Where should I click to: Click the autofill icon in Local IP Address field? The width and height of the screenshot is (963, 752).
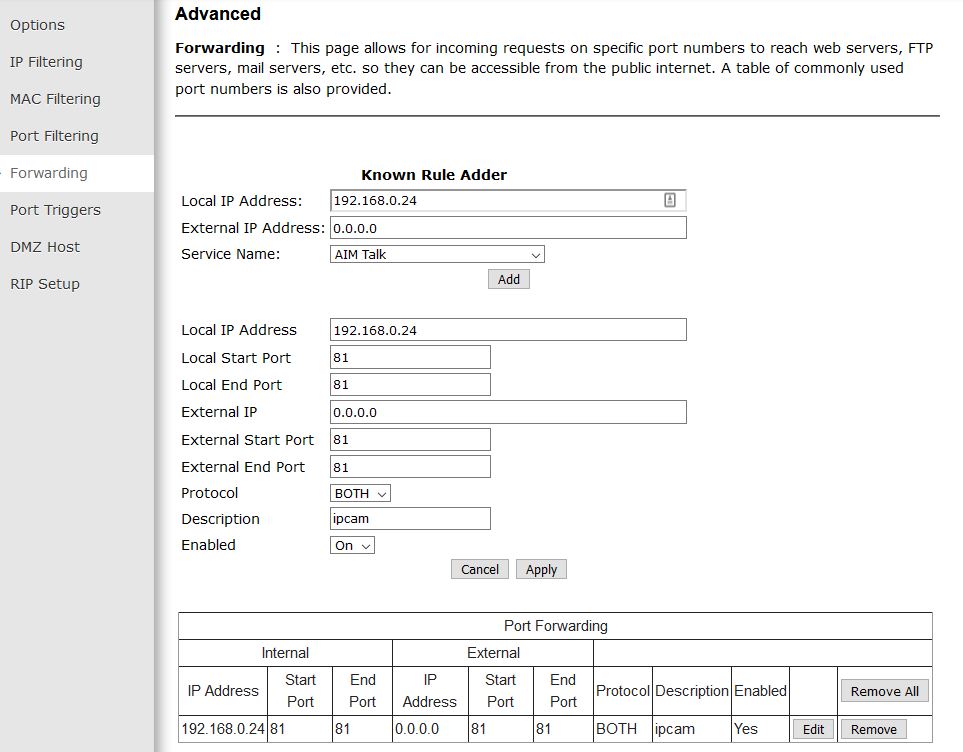tap(670, 201)
